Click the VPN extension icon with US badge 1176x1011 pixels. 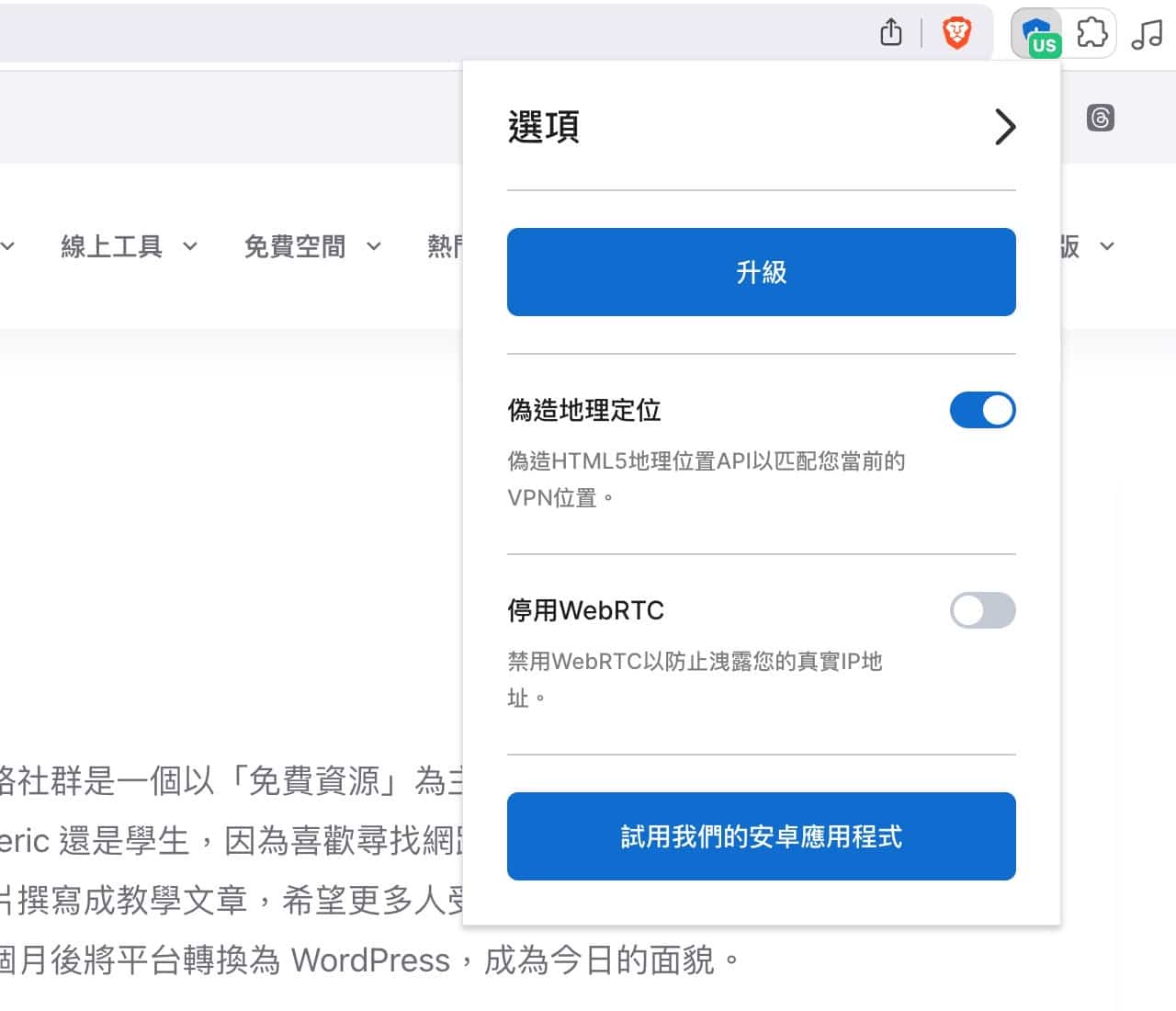1036,35
